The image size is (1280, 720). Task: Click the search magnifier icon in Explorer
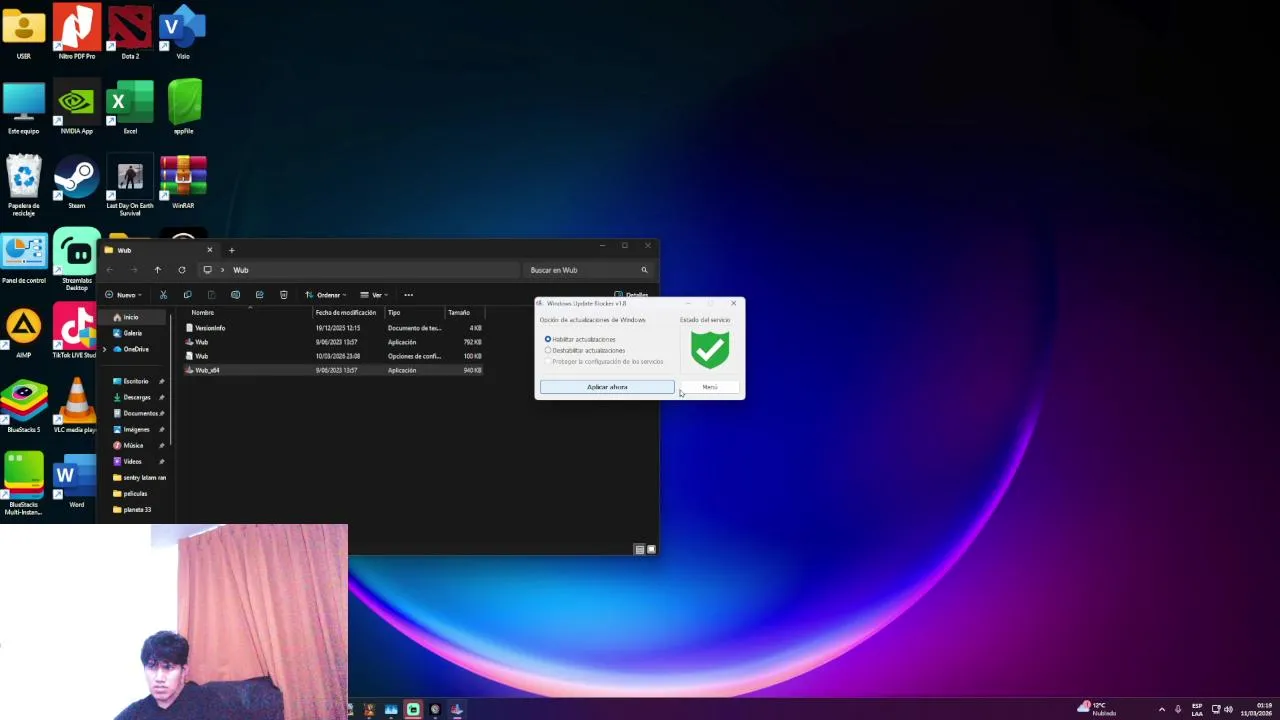644,270
